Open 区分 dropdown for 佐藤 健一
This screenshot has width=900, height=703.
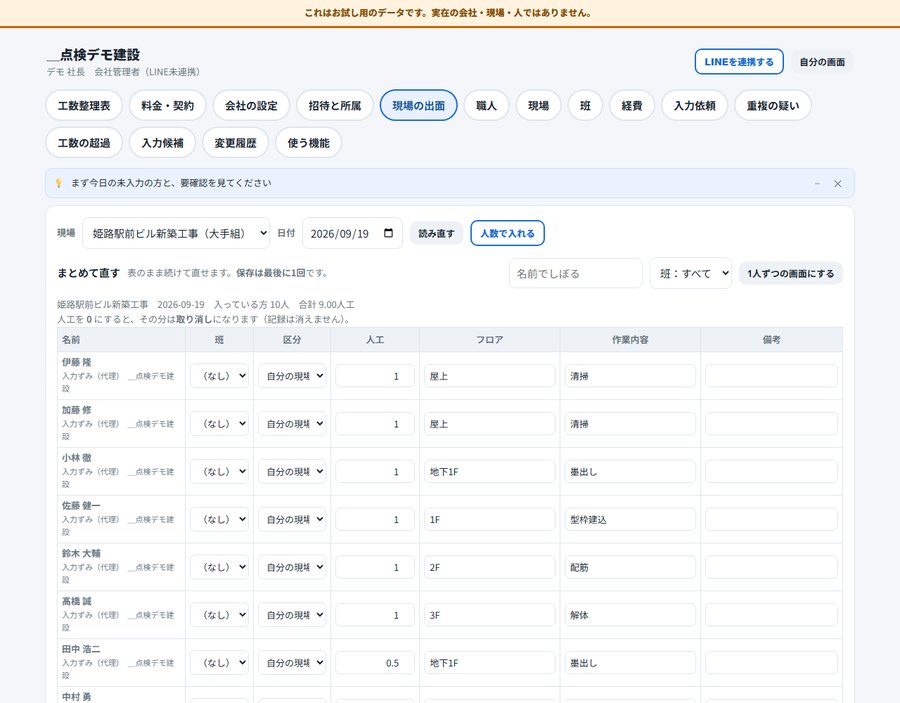pyautogui.click(x=292, y=519)
